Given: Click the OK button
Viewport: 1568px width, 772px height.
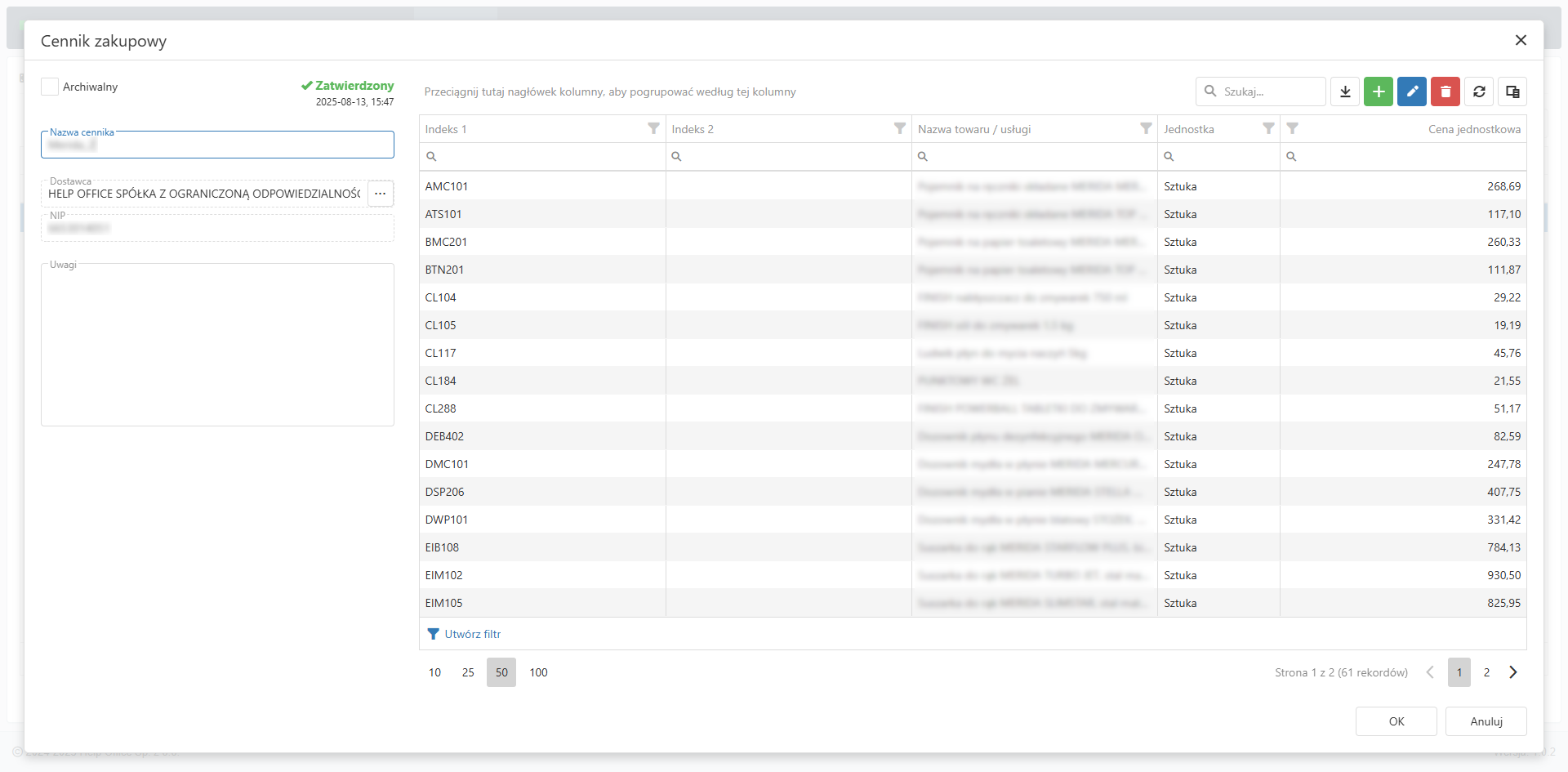Looking at the screenshot, I should (1396, 721).
